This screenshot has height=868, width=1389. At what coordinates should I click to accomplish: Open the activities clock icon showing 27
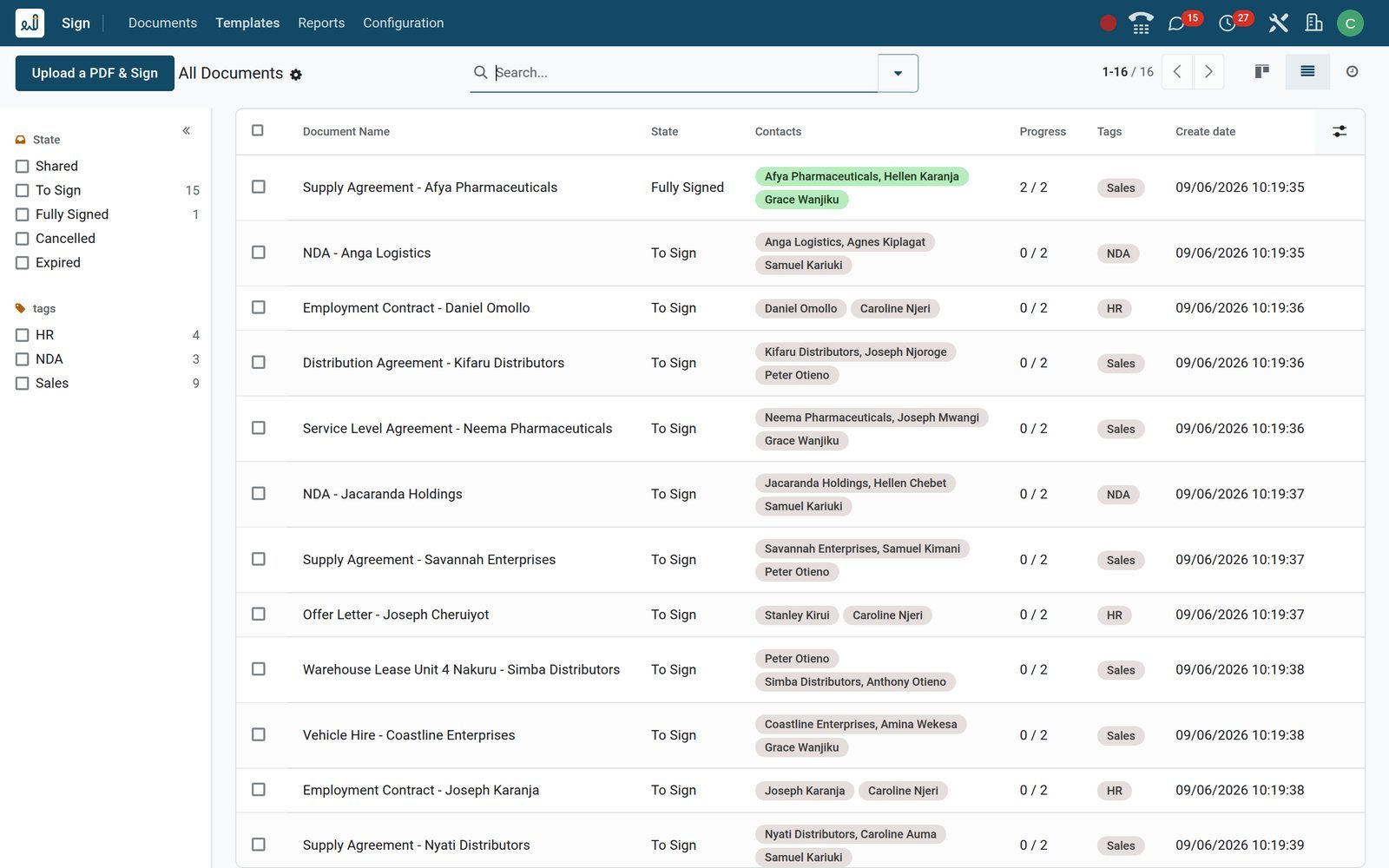coord(1227,23)
